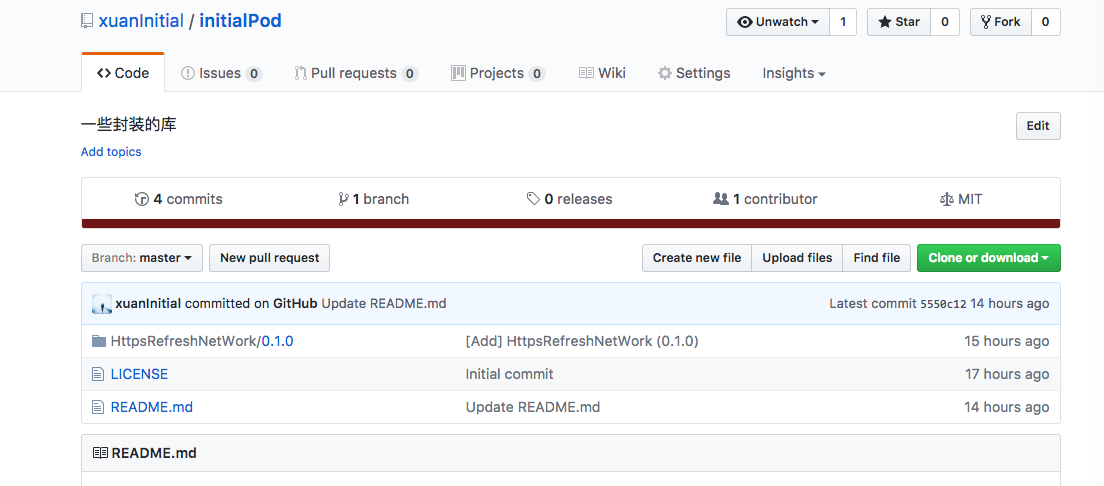Image resolution: width=1104 pixels, height=486 pixels.
Task: Open the 0.1.0 folder link
Action: [277, 342]
